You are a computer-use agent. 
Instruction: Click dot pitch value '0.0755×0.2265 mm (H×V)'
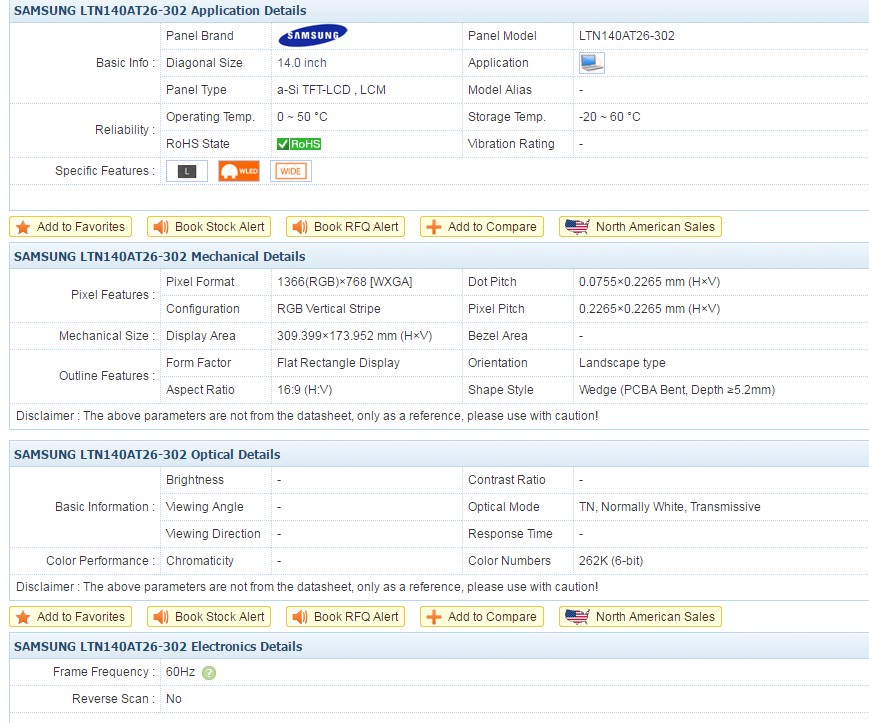point(650,282)
